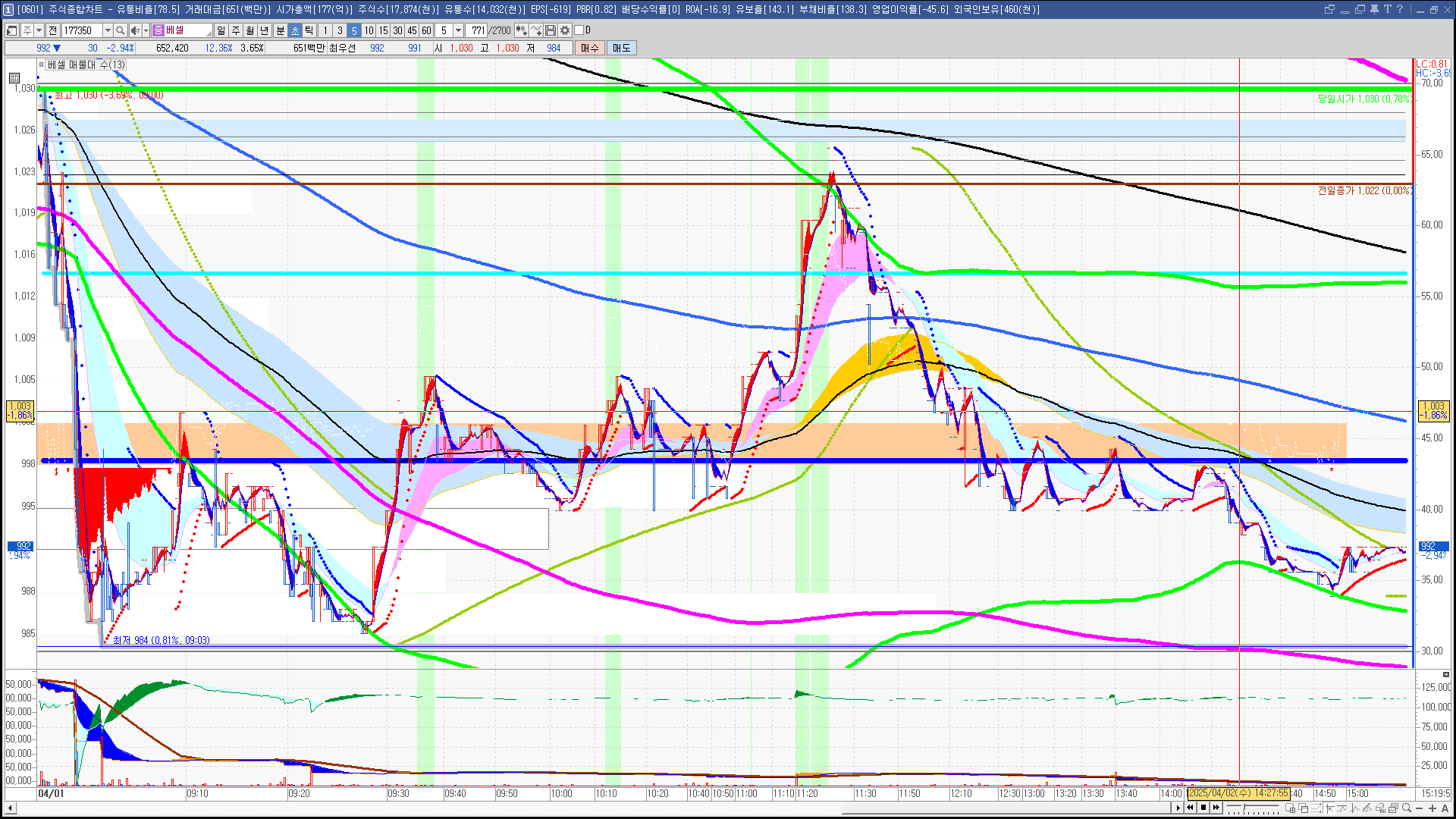
Task: Open chart settings gear icon
Action: [565, 30]
